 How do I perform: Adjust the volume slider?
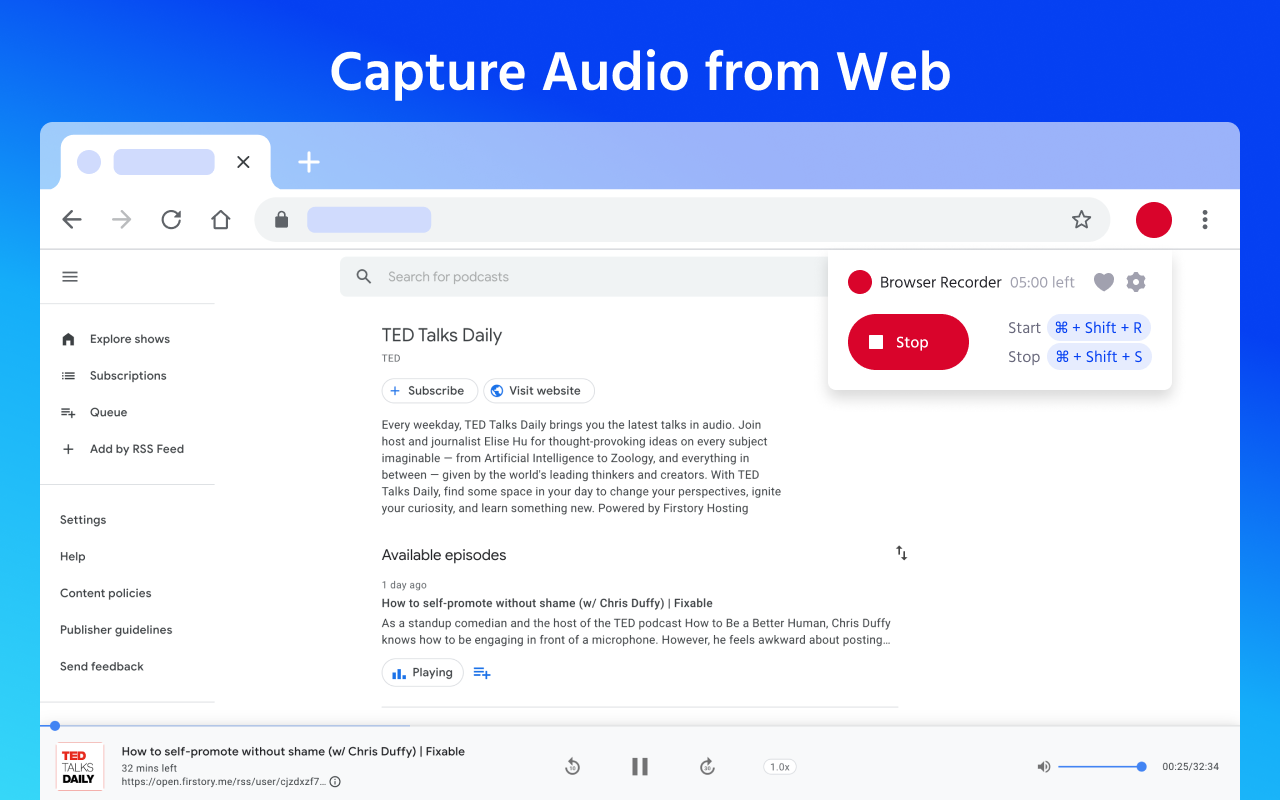point(1101,766)
